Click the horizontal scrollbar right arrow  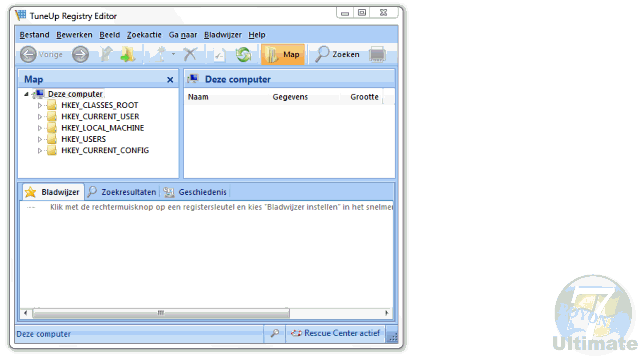[387, 313]
